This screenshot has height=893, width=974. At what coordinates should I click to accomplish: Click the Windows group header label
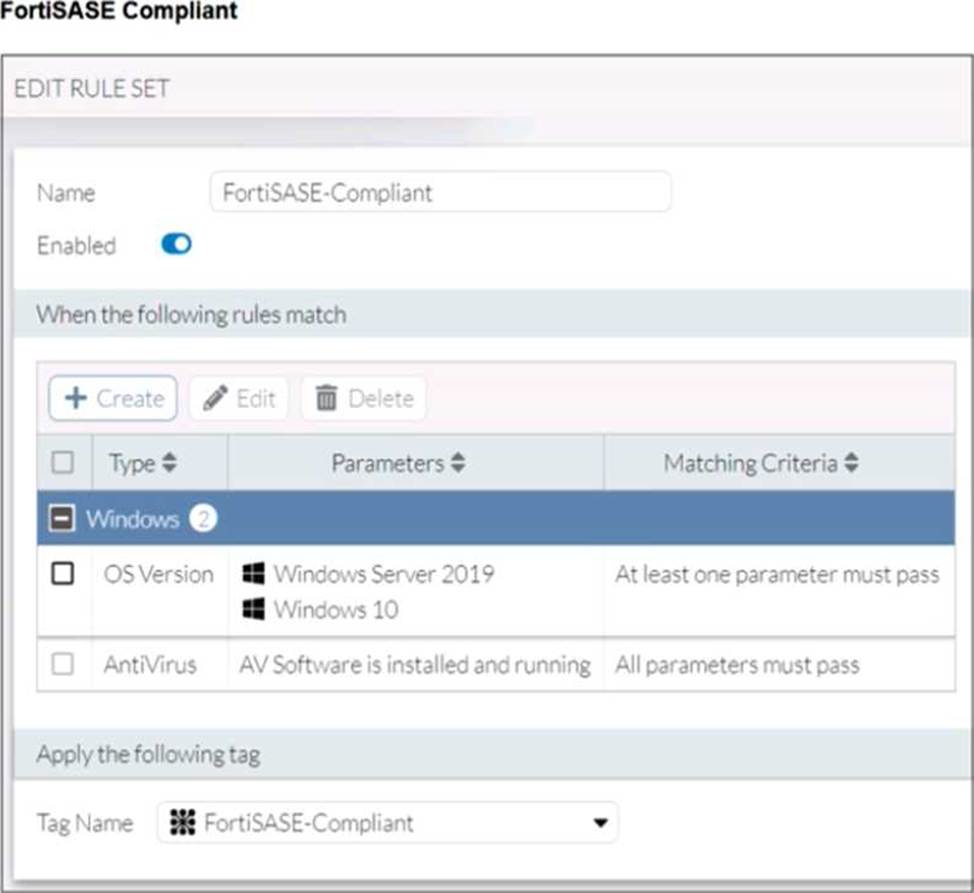coord(132,519)
